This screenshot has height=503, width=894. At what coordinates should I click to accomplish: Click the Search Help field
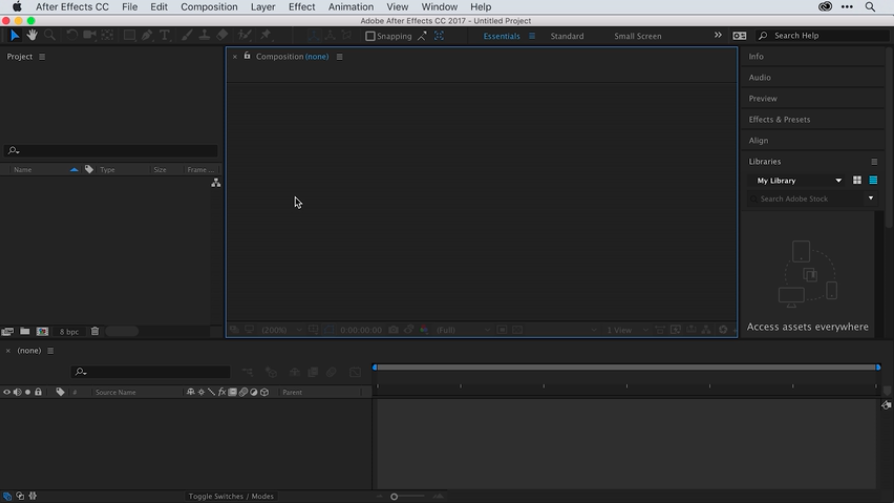[823, 35]
